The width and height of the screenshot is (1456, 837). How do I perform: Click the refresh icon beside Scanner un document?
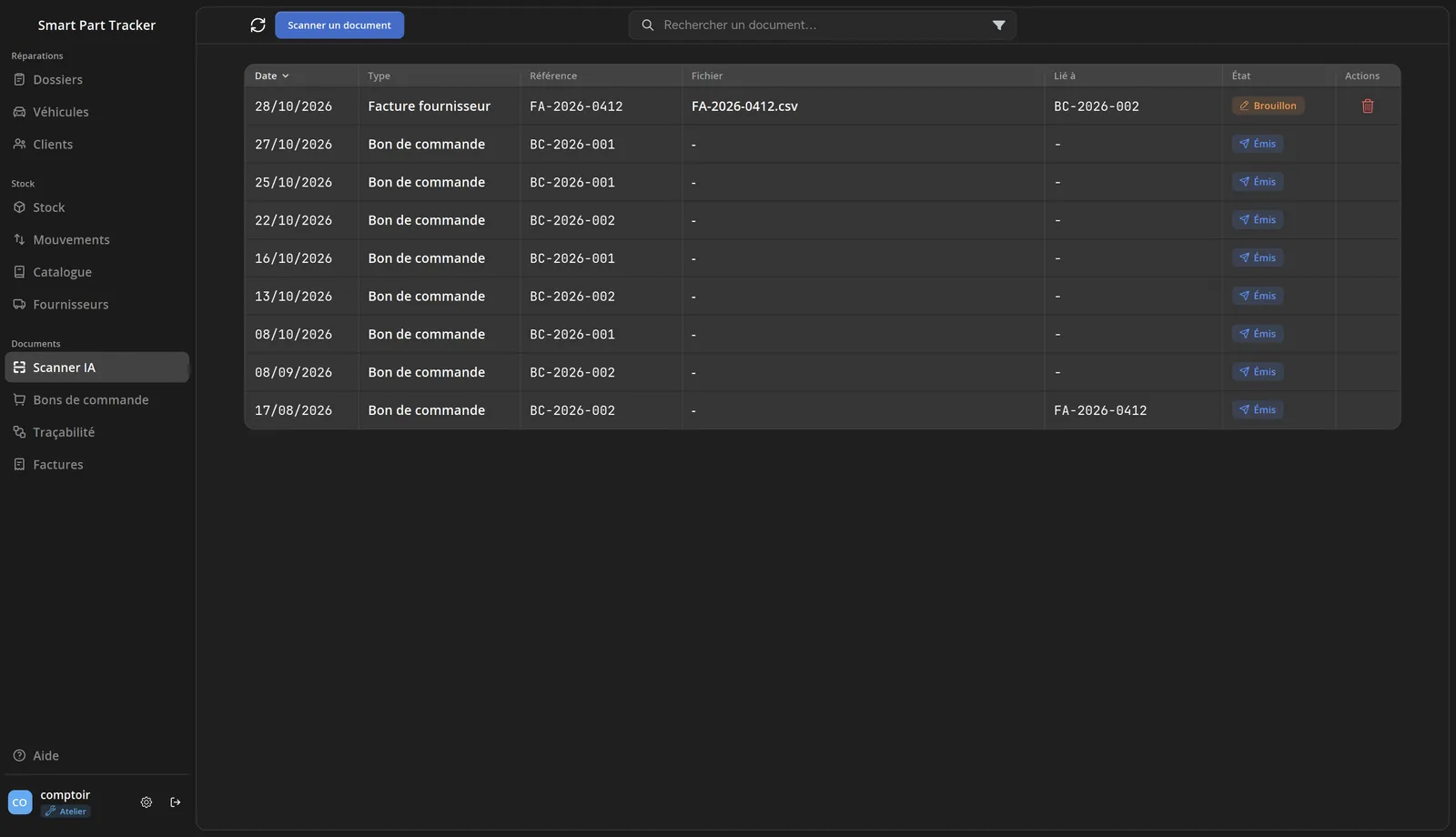pos(258,25)
